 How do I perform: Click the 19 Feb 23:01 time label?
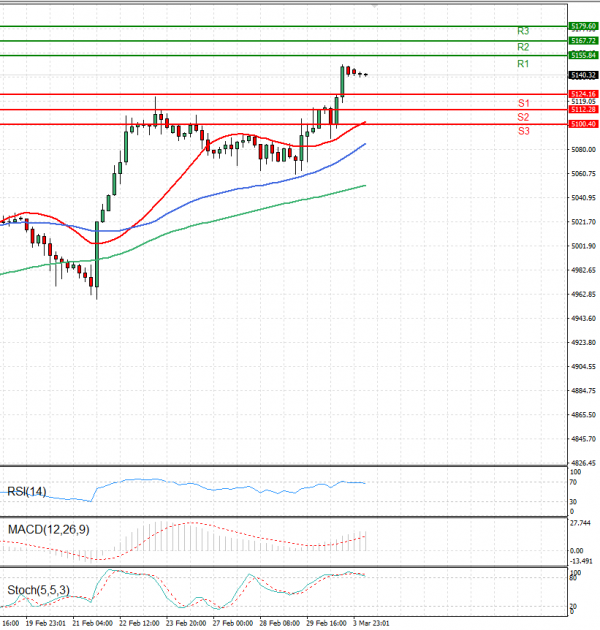tap(45, 623)
